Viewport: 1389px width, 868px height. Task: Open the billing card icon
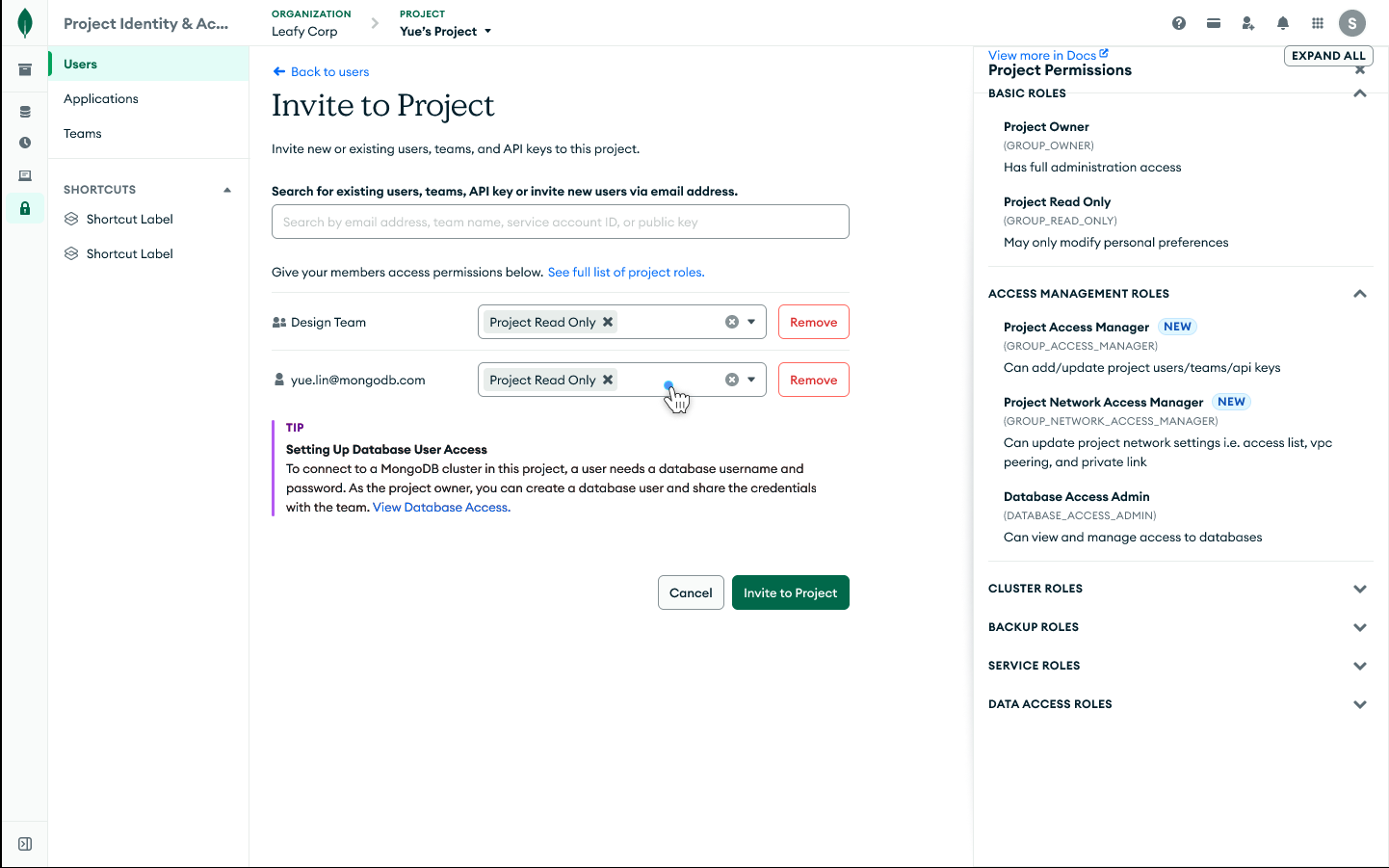[x=1214, y=23]
